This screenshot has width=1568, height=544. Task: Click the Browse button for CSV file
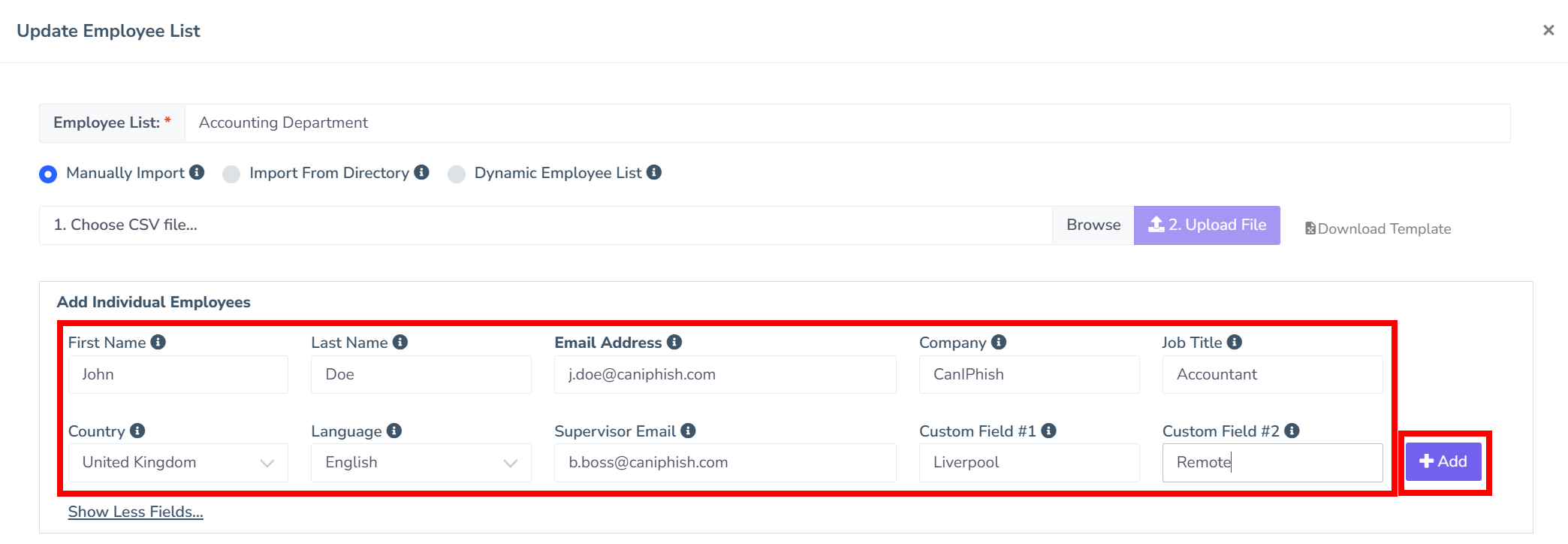coord(1093,225)
